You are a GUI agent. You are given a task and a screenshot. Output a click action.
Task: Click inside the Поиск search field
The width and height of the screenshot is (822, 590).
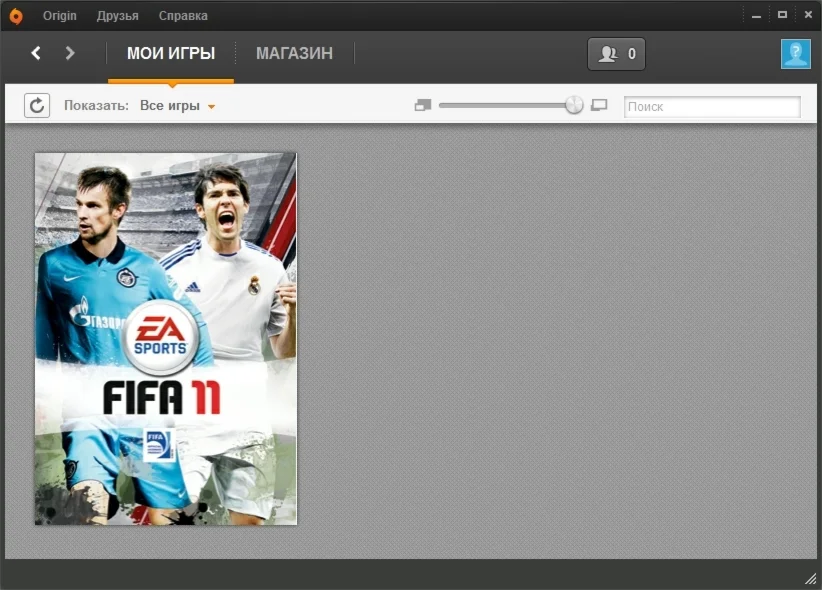711,106
